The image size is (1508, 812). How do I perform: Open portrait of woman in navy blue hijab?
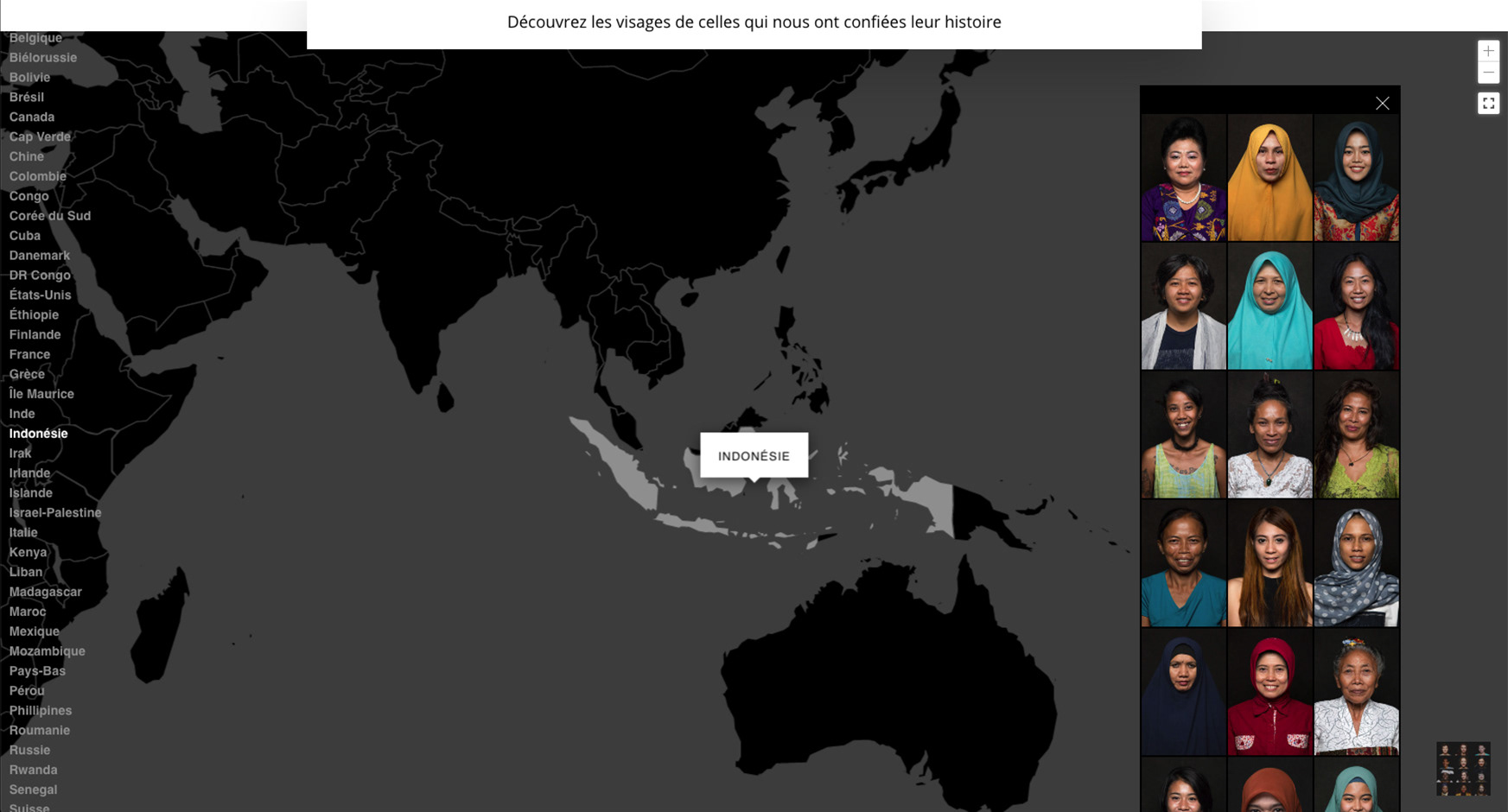pos(1184,693)
